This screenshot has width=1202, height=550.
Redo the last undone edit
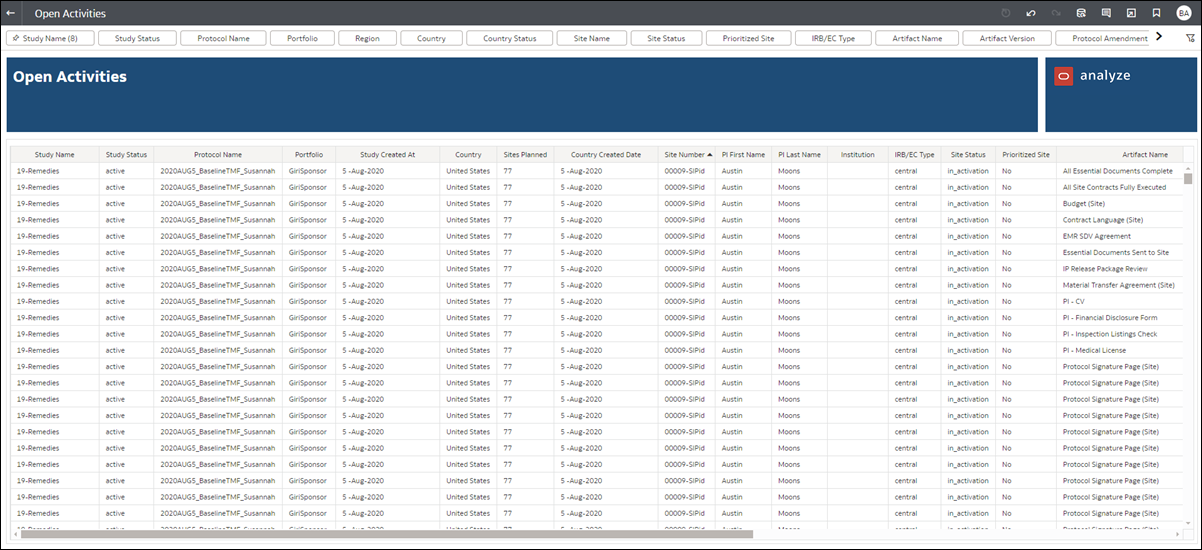[x=1056, y=14]
